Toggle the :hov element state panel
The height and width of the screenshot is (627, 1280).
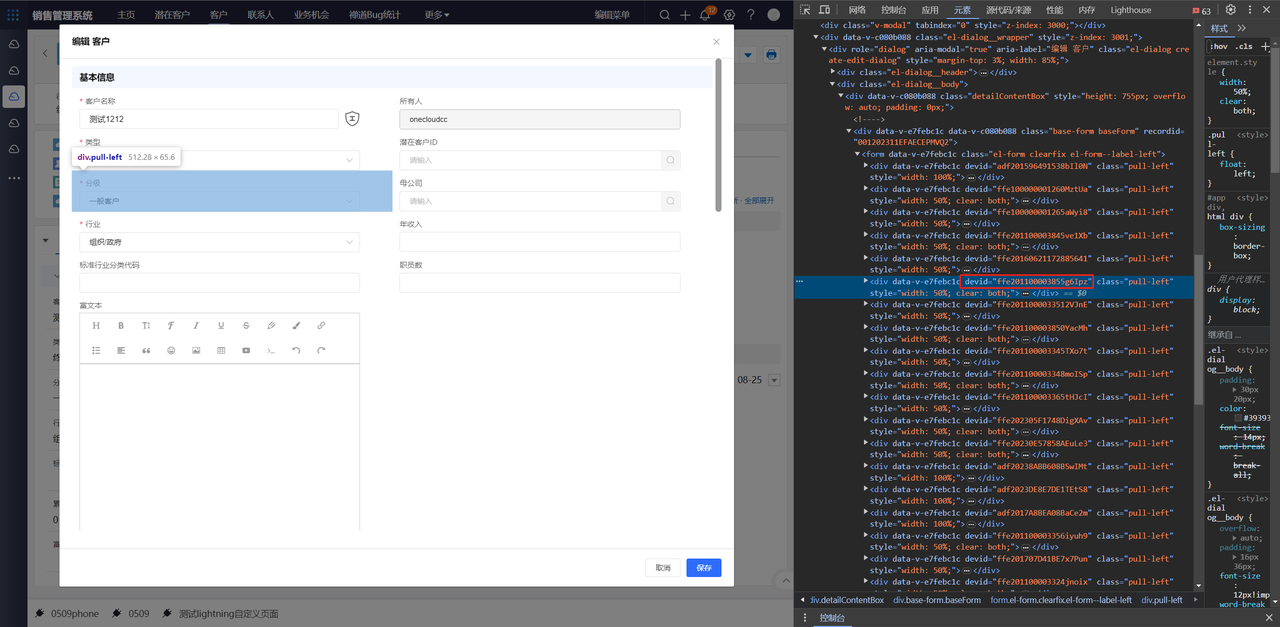[1218, 46]
